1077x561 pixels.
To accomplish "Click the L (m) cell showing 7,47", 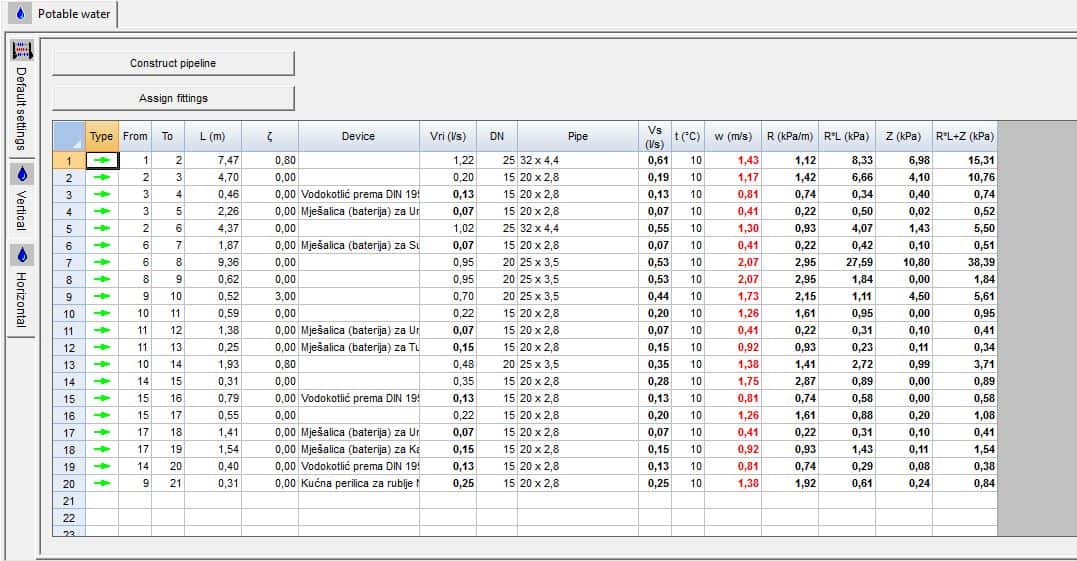I will pos(211,160).
